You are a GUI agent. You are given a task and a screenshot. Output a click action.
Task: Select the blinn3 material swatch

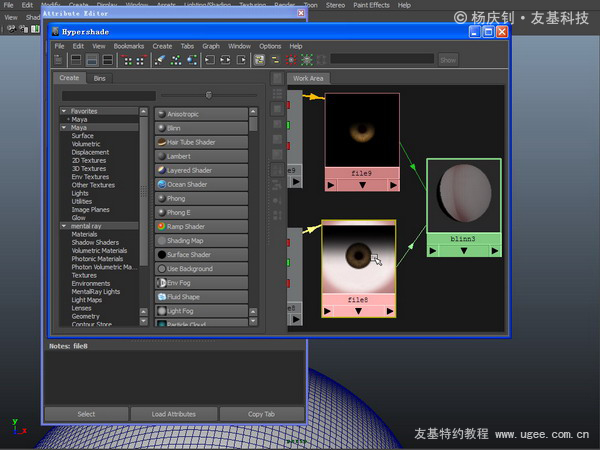point(464,196)
